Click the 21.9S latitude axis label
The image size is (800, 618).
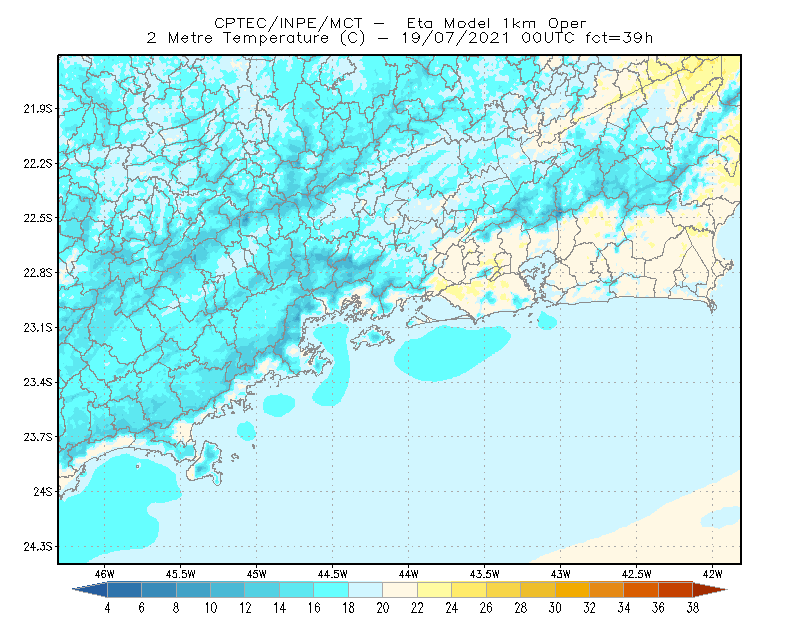[38, 109]
